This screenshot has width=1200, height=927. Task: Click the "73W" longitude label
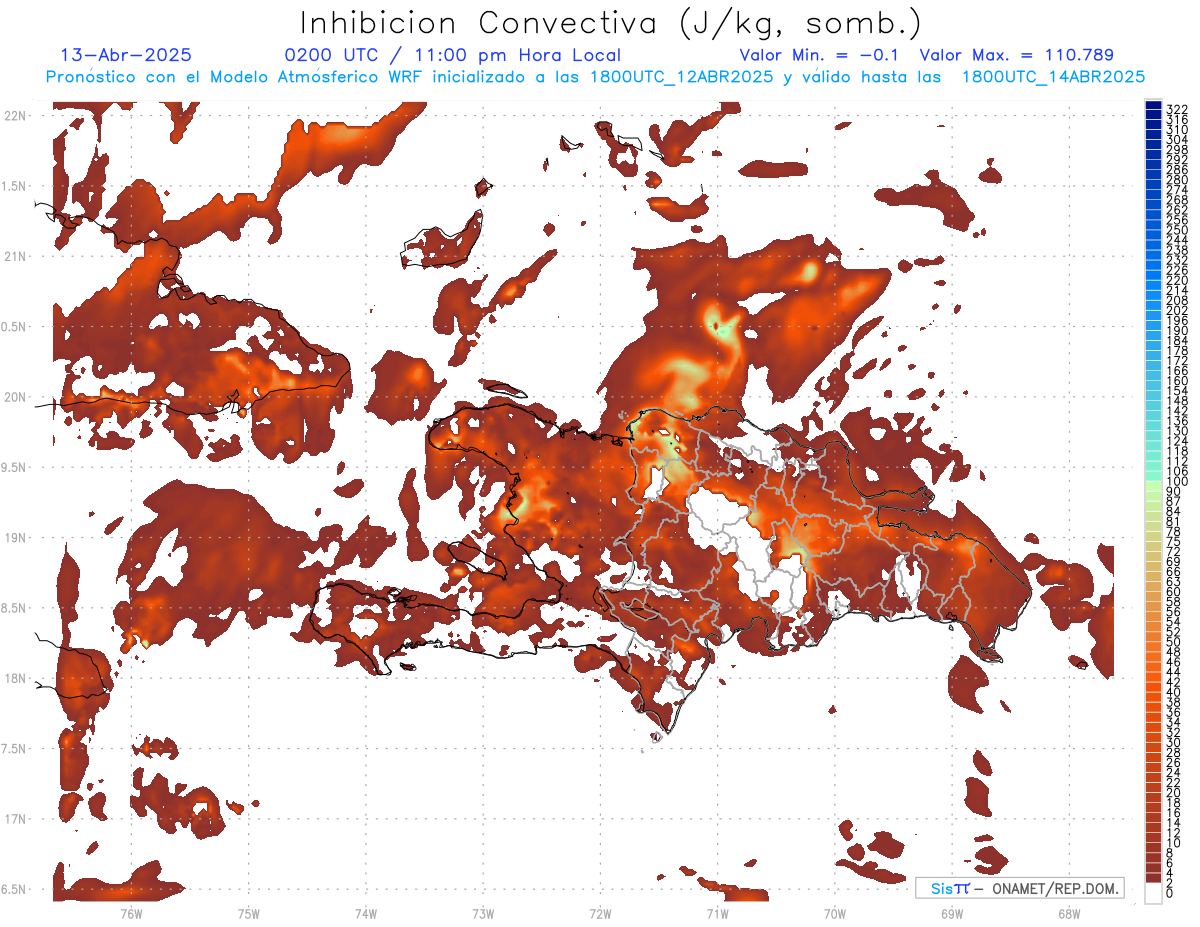(x=483, y=913)
